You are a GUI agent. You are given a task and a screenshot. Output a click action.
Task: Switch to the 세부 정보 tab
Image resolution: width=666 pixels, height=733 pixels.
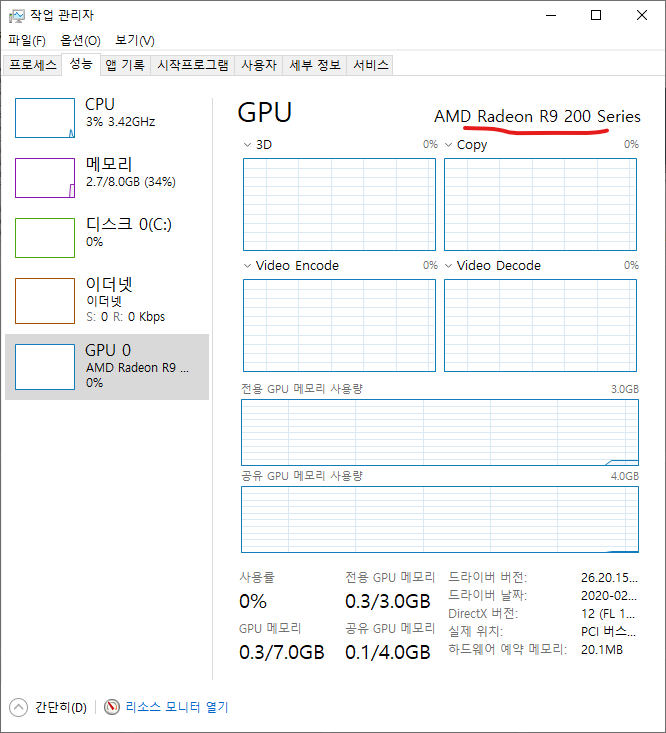[315, 65]
